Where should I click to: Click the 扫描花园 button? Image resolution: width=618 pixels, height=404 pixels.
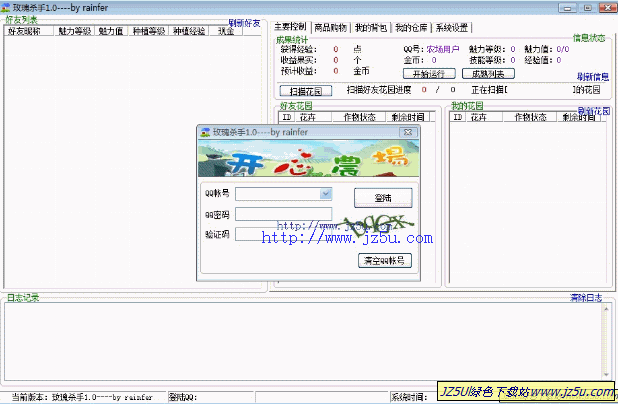pos(304,91)
